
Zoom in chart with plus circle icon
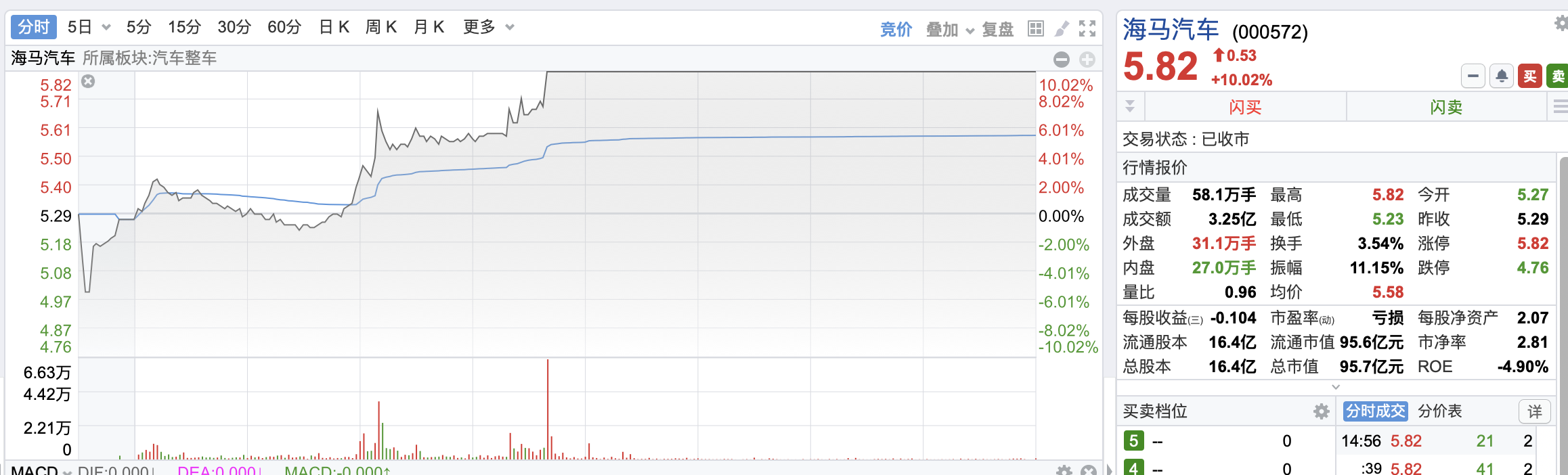1087,60
